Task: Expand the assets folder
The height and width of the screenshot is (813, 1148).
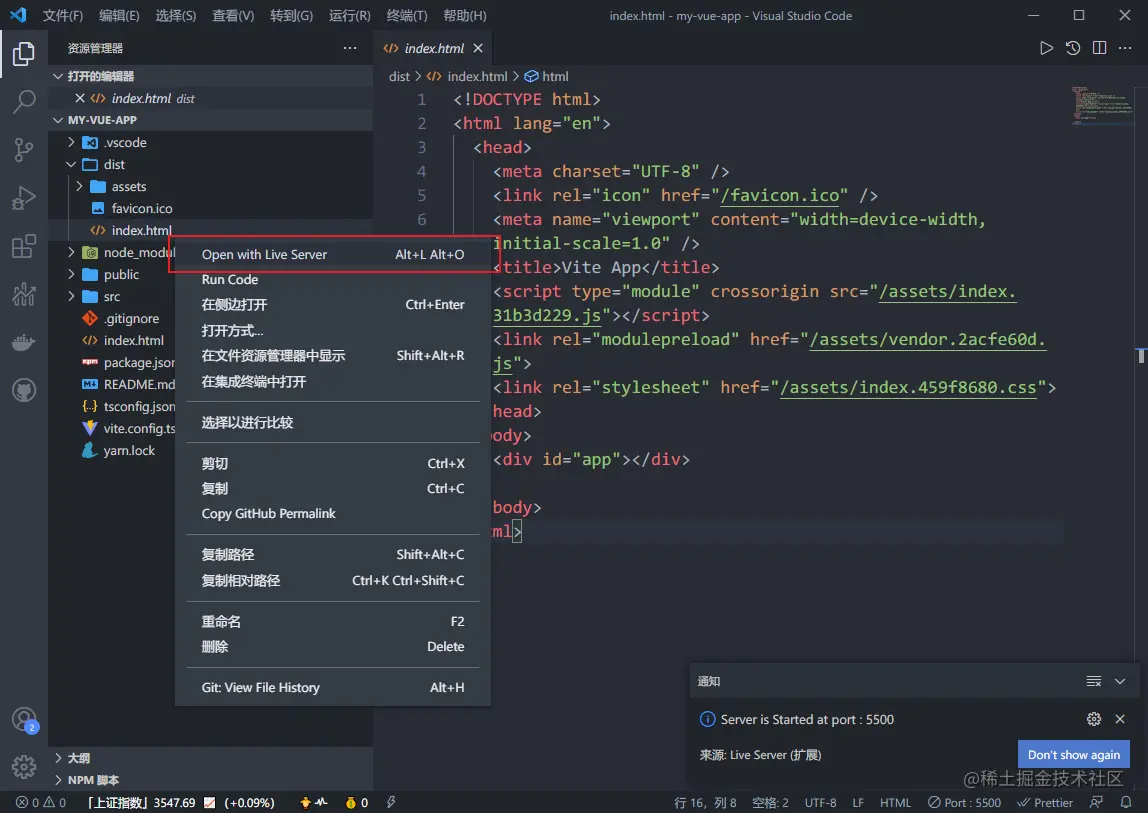Action: (x=79, y=186)
